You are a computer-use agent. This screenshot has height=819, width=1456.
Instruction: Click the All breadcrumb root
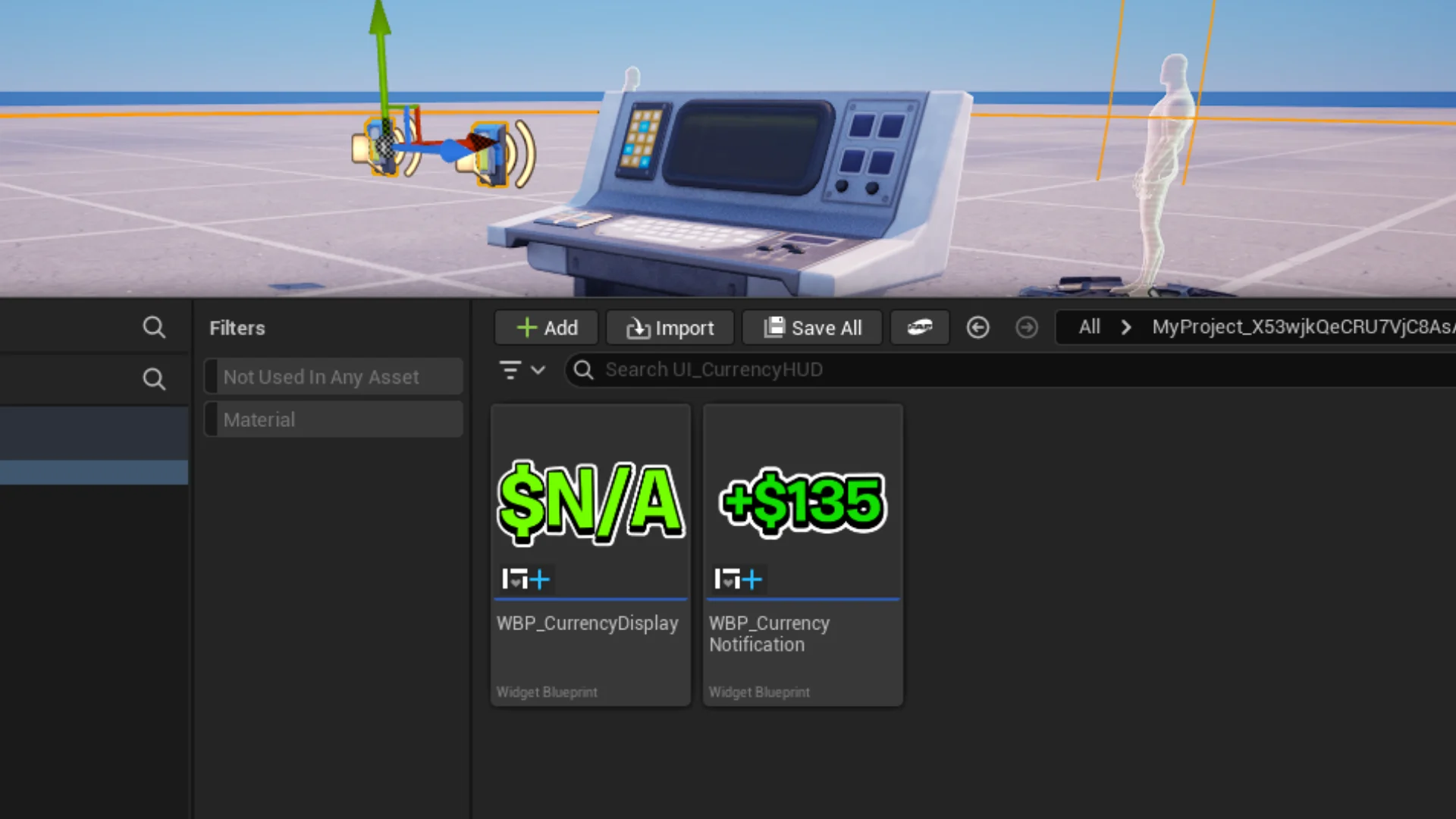pos(1089,328)
